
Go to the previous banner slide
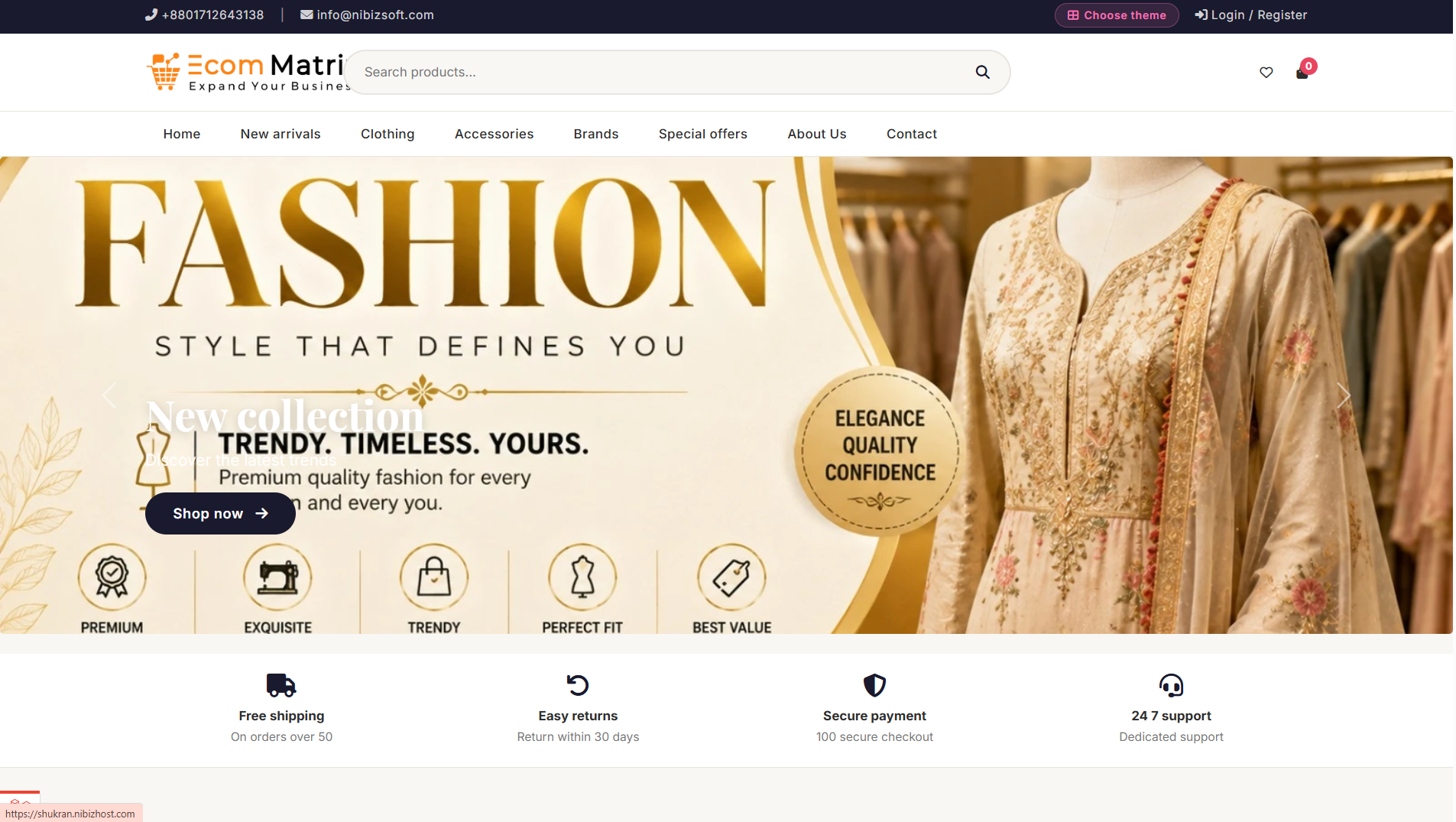109,395
